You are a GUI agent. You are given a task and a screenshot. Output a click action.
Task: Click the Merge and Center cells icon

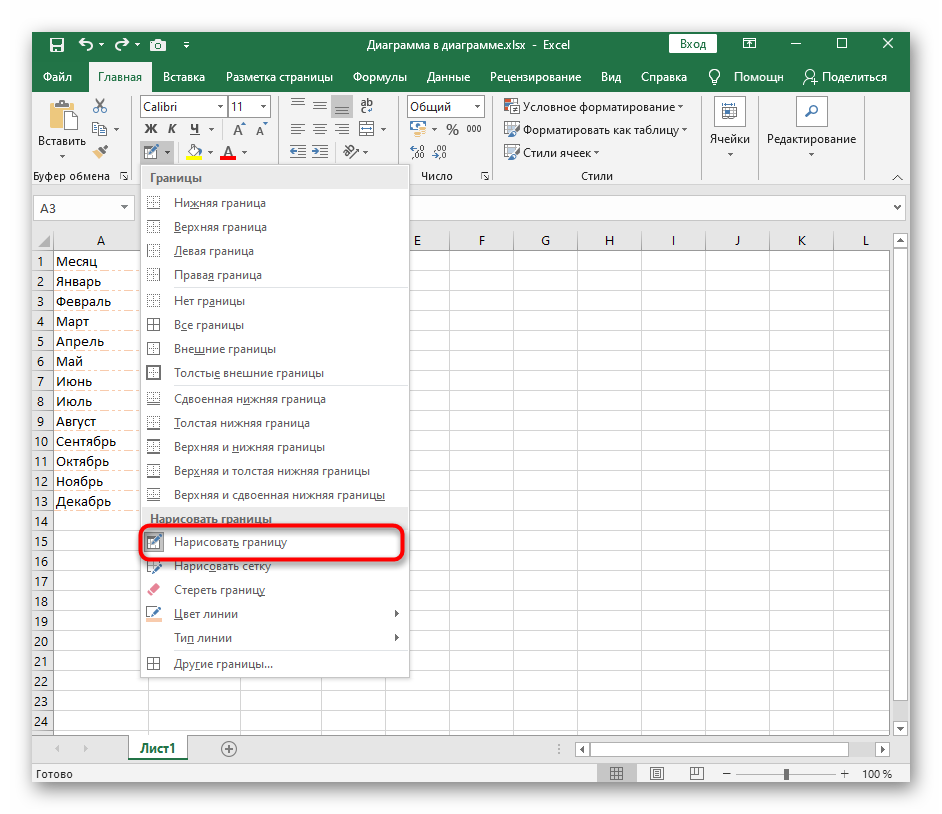pos(366,129)
